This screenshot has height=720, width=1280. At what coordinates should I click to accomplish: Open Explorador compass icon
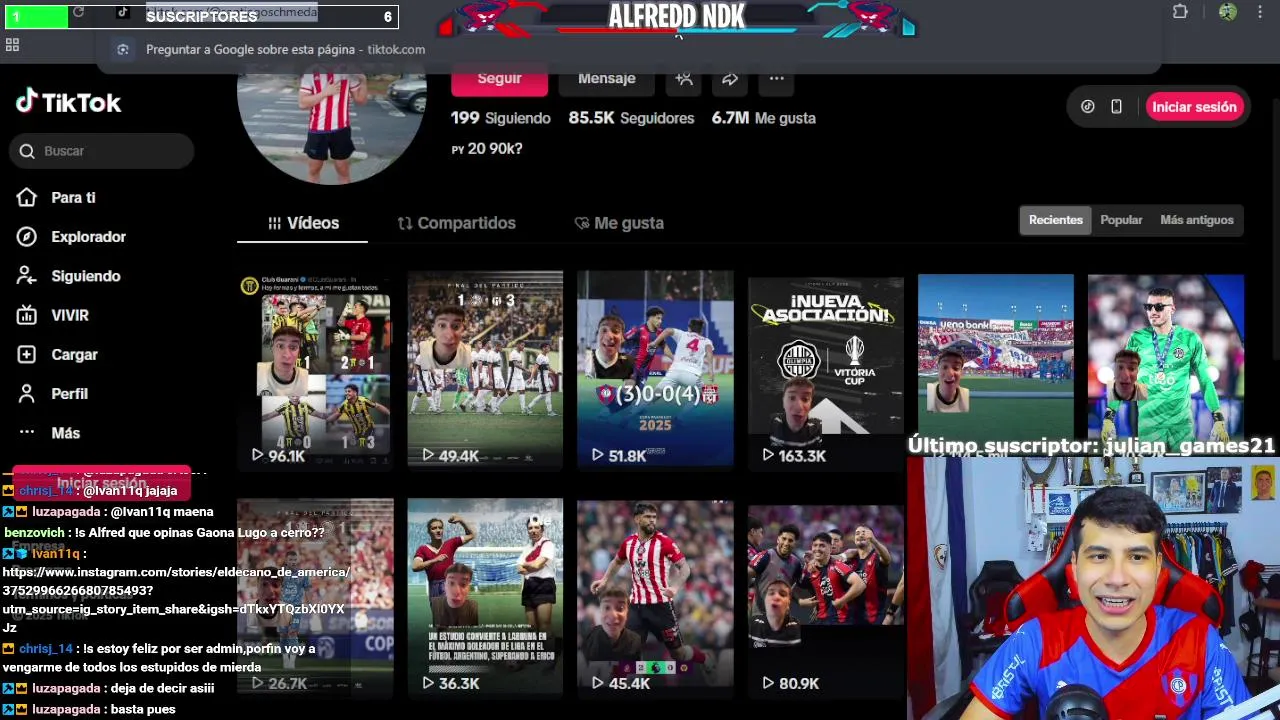click(27, 237)
